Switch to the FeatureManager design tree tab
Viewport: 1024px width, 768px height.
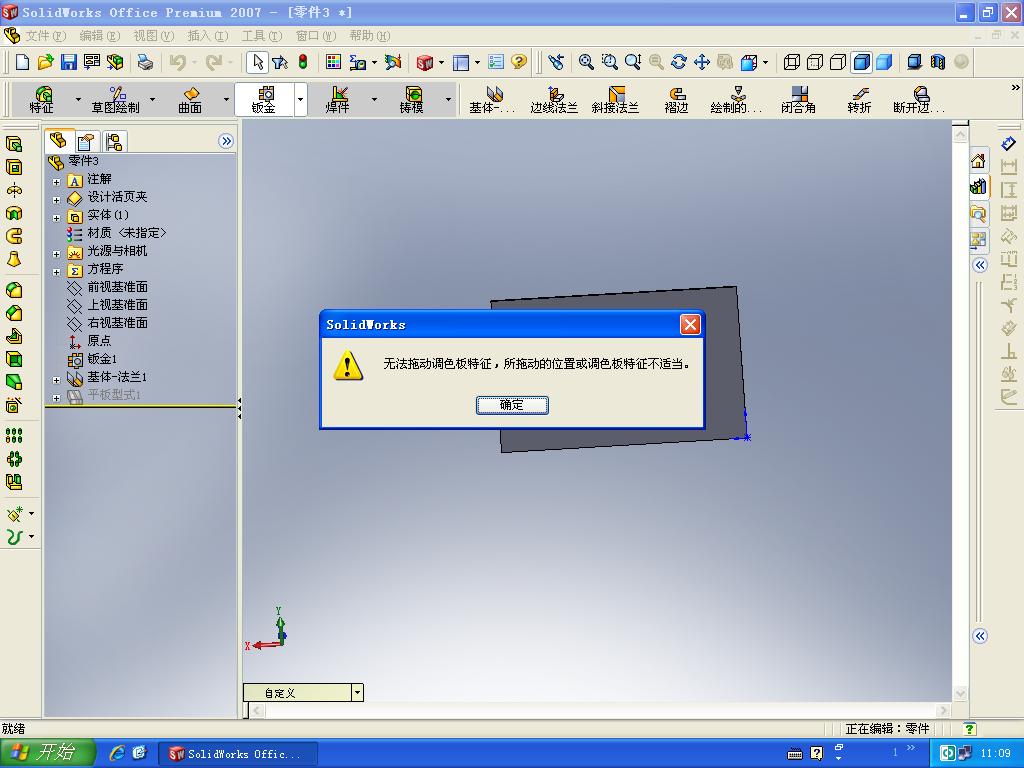point(59,140)
